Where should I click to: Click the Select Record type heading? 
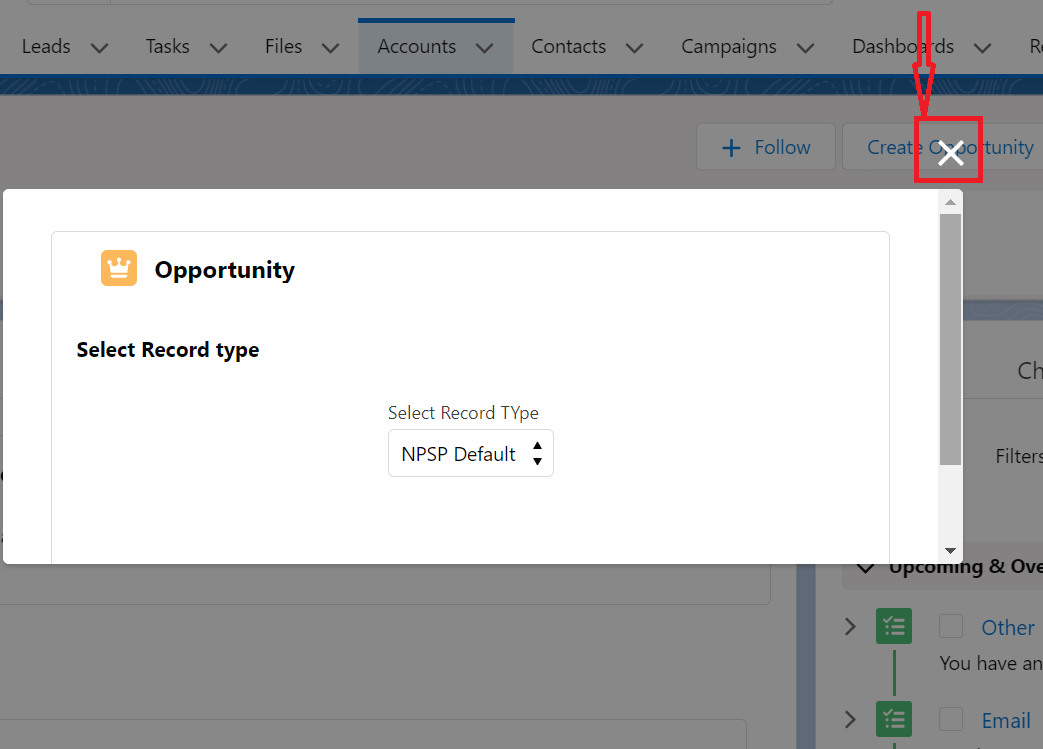coord(168,350)
